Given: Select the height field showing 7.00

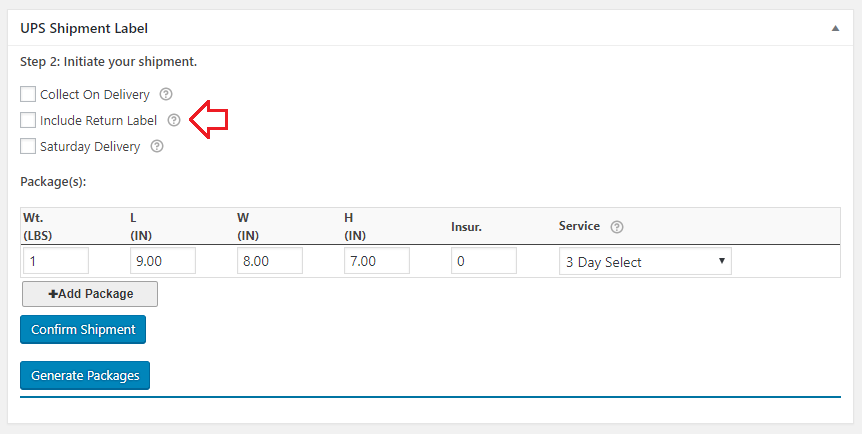Looking at the screenshot, I should coord(377,260).
